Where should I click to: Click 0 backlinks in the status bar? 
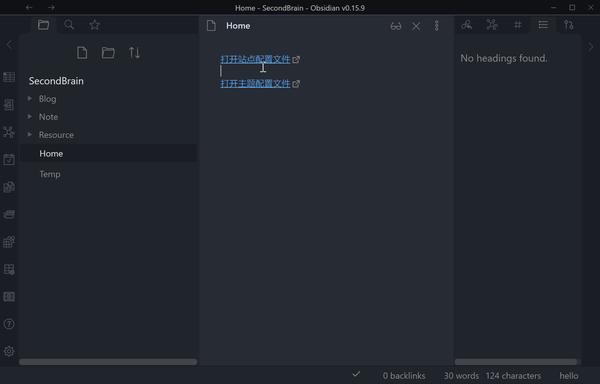pyautogui.click(x=404, y=376)
